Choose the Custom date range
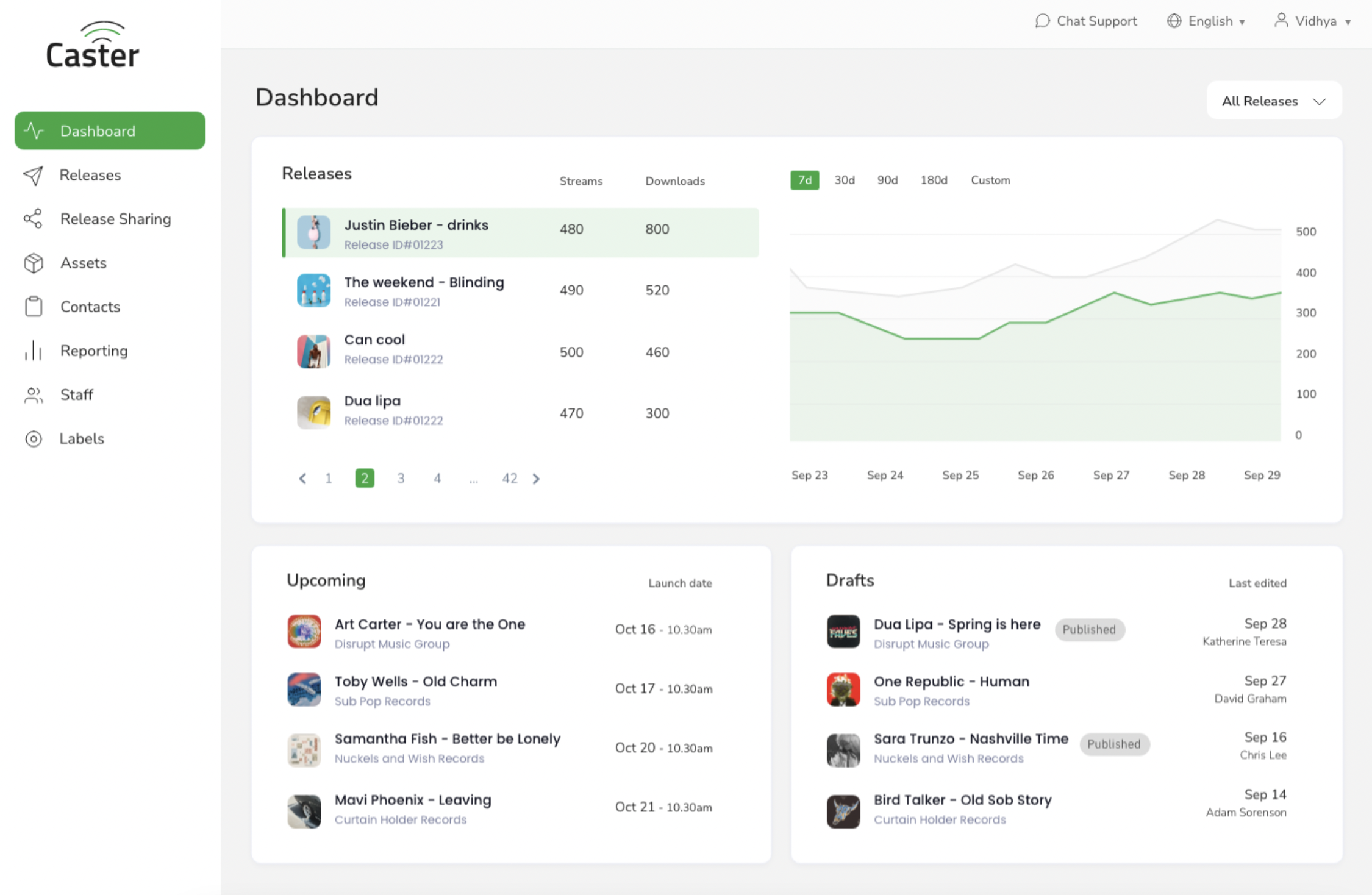 coord(990,180)
